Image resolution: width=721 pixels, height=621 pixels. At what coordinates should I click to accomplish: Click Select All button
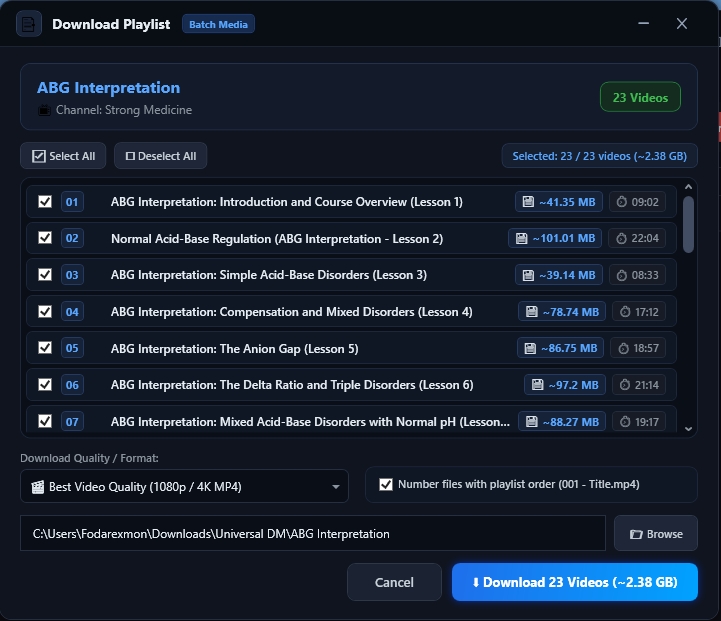pyautogui.click(x=63, y=156)
